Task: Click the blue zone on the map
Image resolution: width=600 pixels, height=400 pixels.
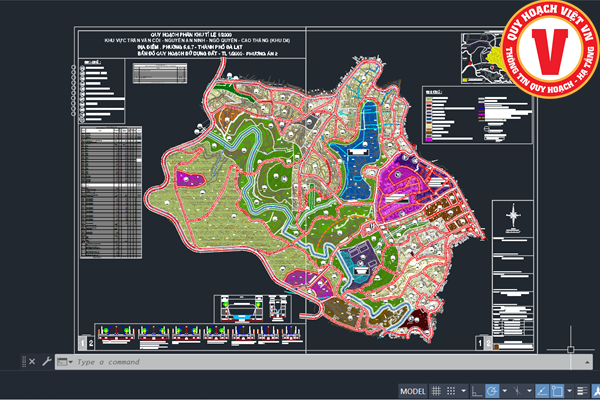Action: click(x=358, y=150)
